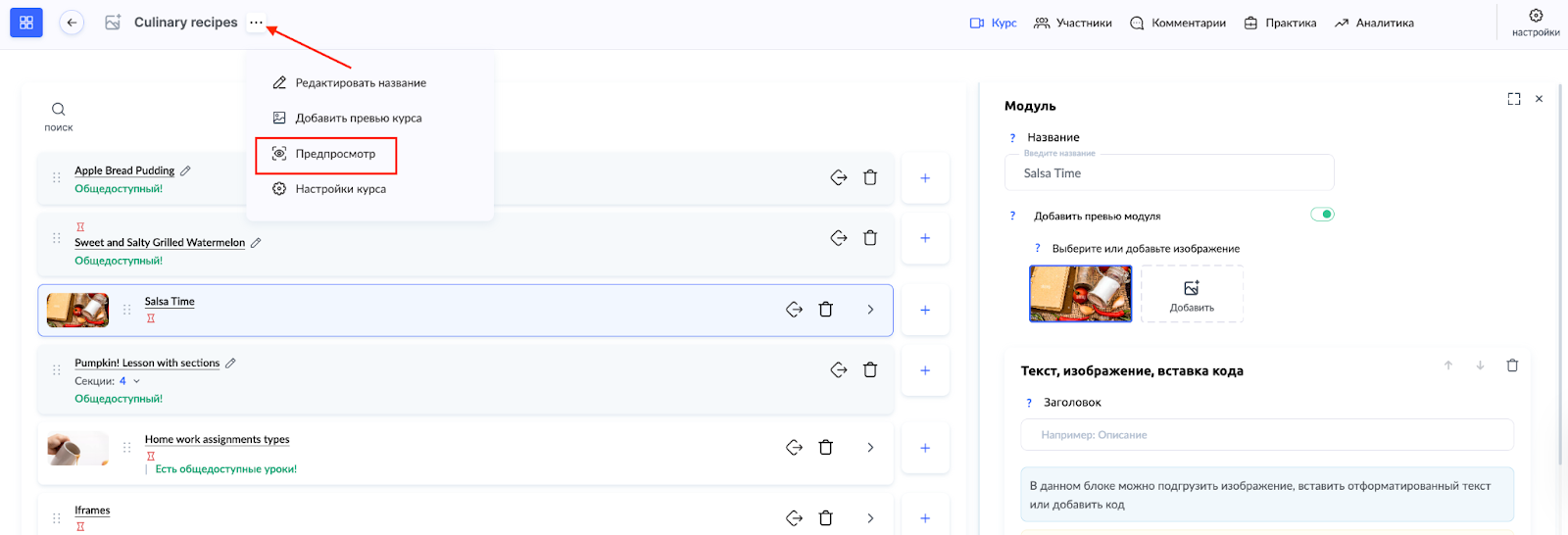This screenshot has height=535, width=1568.
Task: Expand the Salsa Time module chevron
Action: 869,310
